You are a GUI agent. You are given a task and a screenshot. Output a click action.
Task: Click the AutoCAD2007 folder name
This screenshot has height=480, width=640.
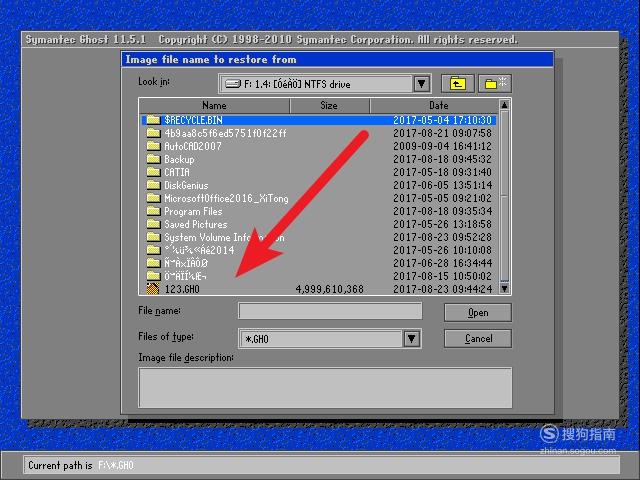click(x=193, y=146)
